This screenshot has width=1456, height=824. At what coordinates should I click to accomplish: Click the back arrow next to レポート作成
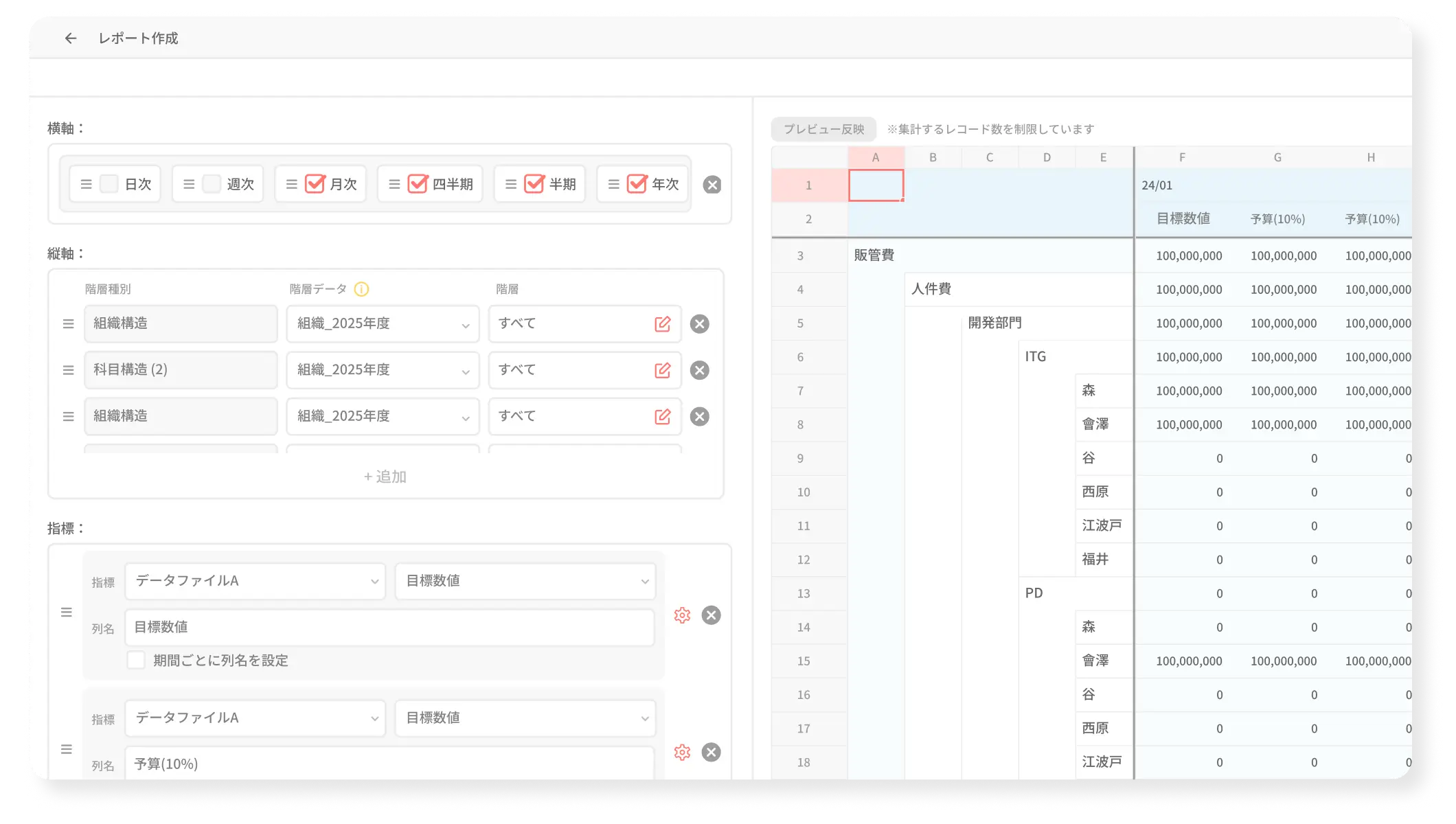(x=70, y=38)
